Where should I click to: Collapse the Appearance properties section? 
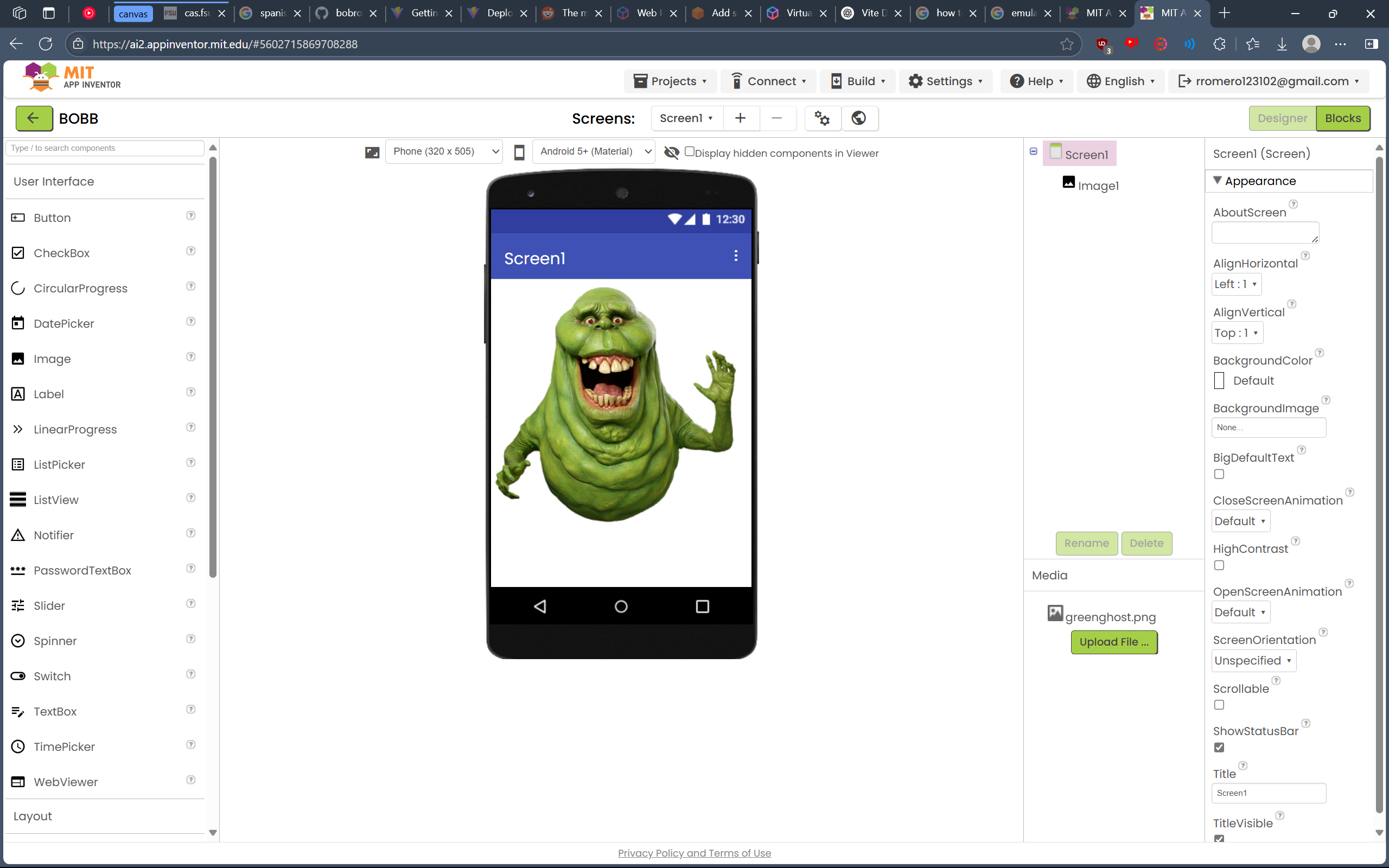(1217, 180)
